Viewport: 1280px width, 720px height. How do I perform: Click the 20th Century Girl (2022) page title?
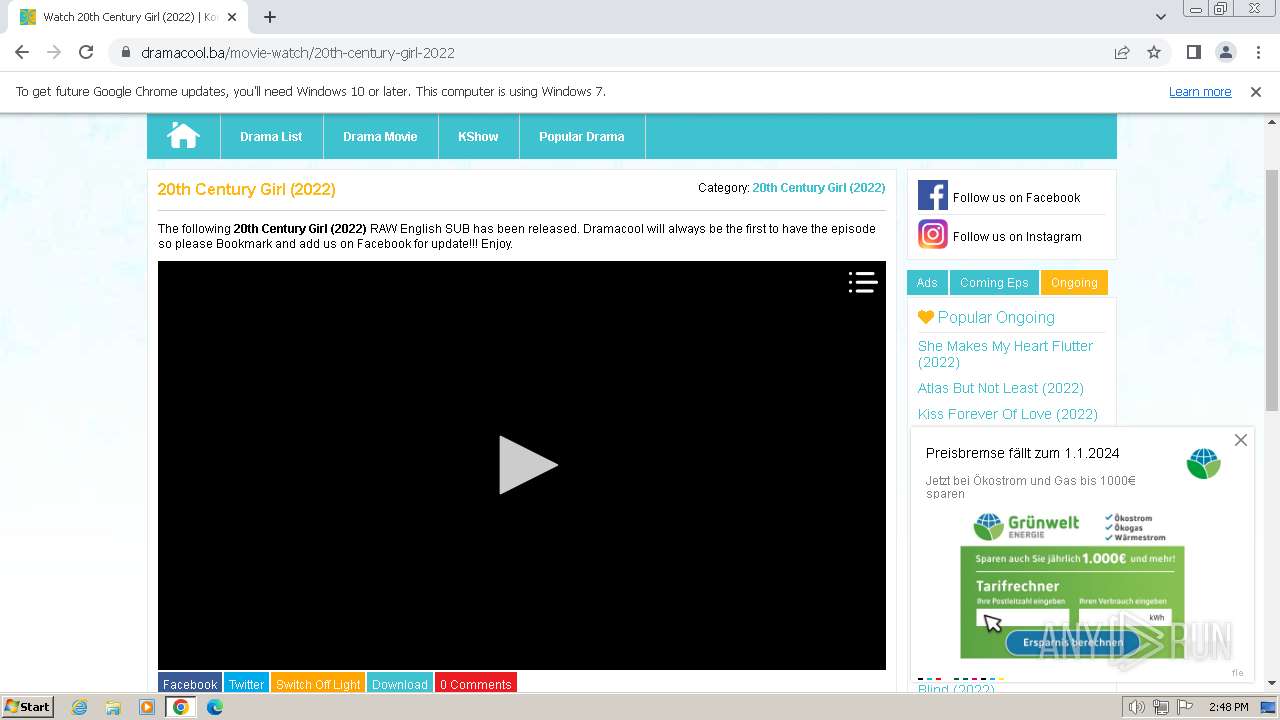coord(246,189)
